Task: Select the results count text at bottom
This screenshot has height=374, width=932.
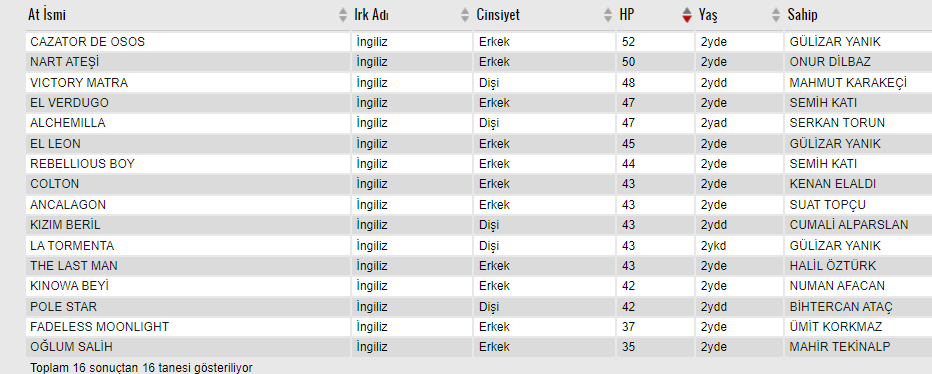Action: [141, 367]
